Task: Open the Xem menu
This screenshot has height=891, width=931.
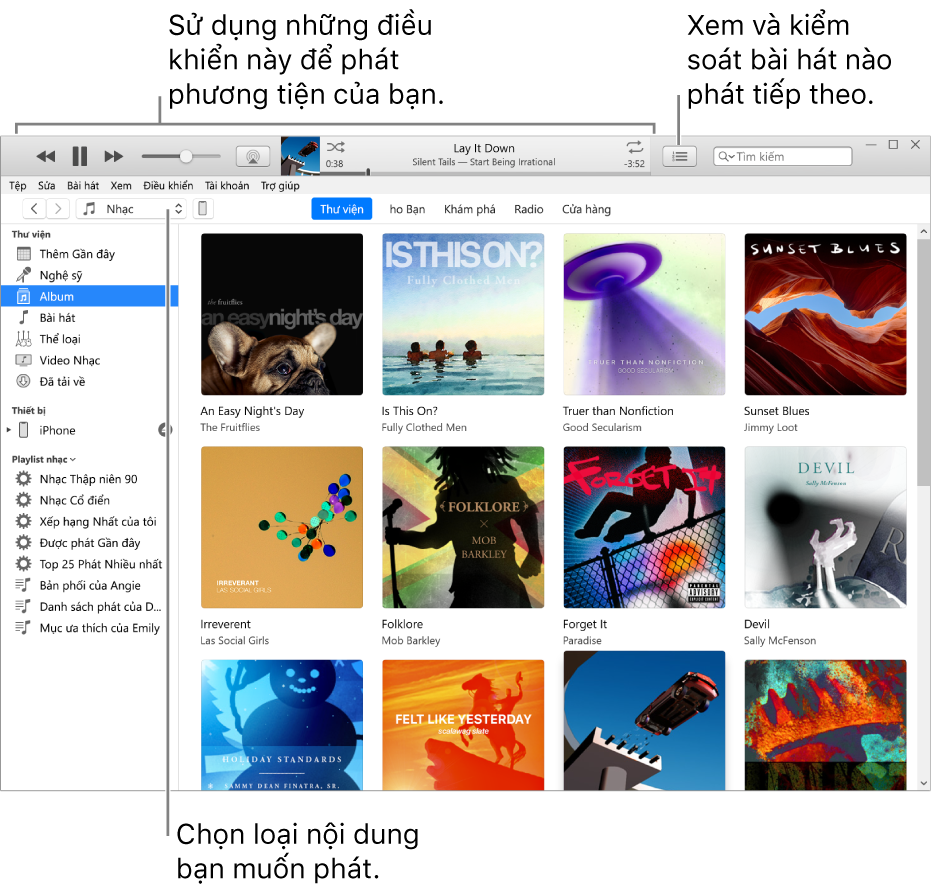Action: 121,186
